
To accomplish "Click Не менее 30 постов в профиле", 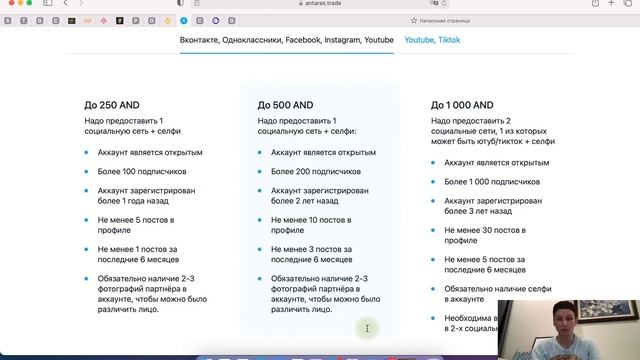I will [485, 235].
